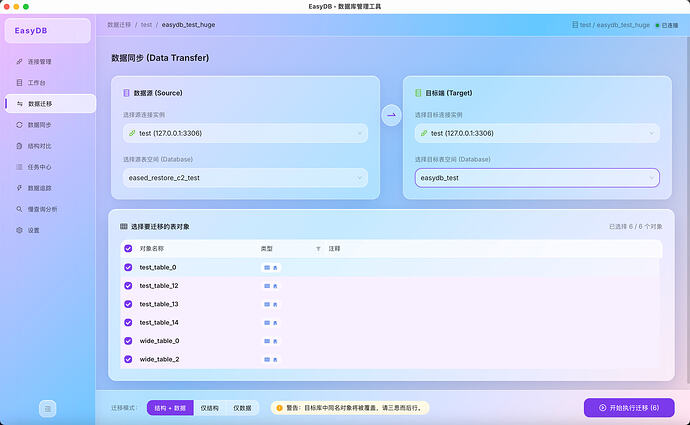Select the 数据同步 sync icon in sidebar

pyautogui.click(x=19, y=125)
